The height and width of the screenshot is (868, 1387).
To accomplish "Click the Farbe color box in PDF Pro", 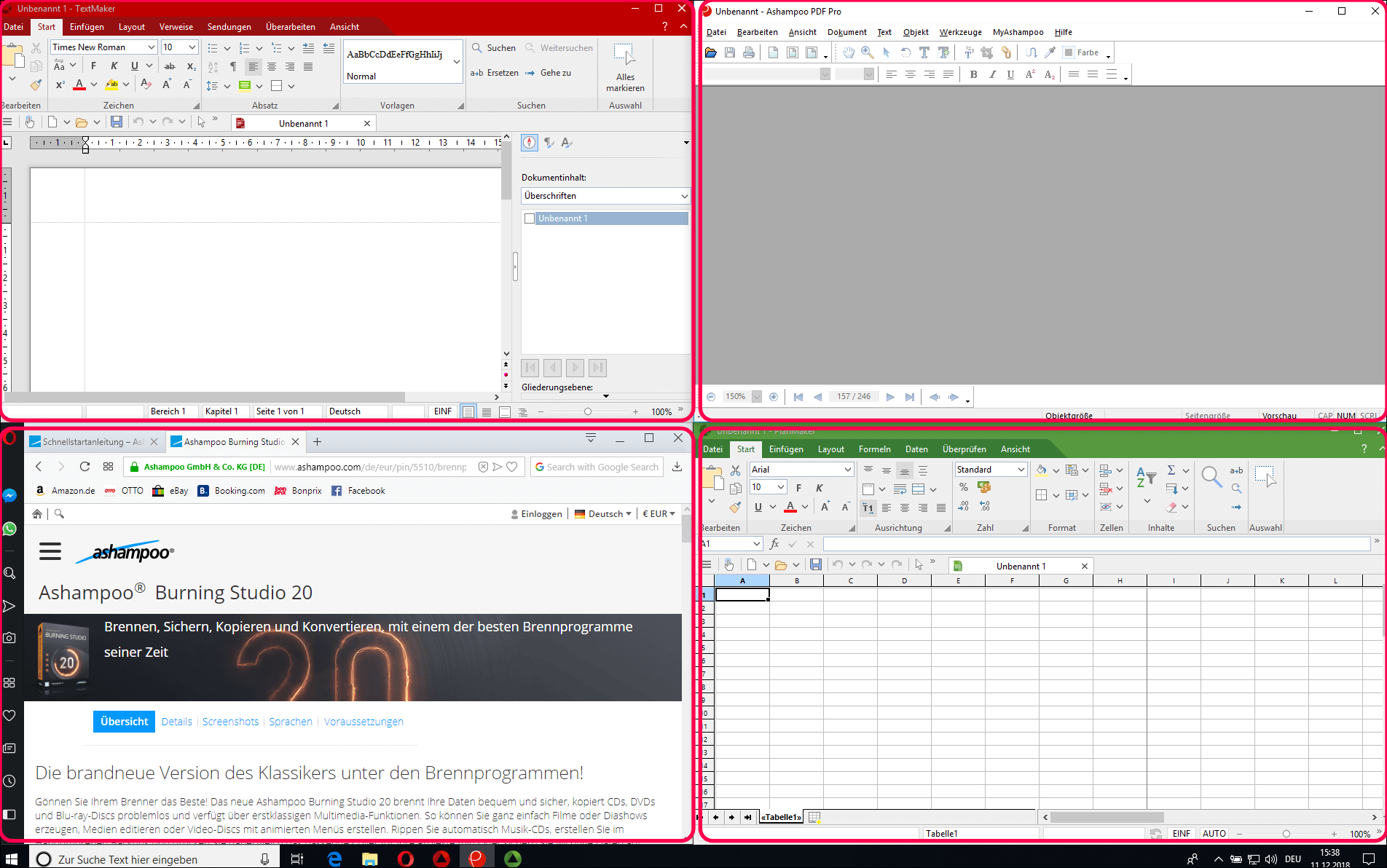I will 1069,52.
